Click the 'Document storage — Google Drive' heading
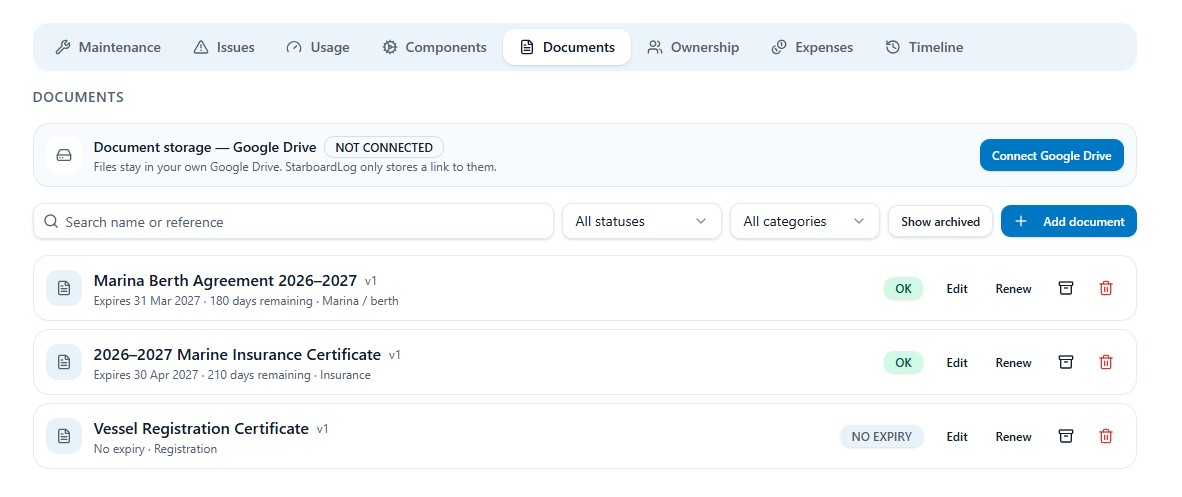The height and width of the screenshot is (497, 1182). pos(205,147)
